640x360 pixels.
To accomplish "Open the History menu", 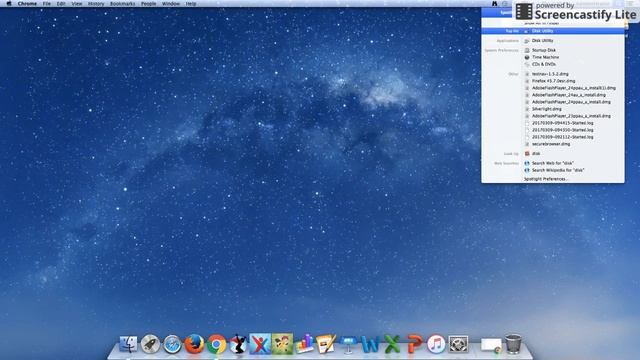I will coord(96,3).
